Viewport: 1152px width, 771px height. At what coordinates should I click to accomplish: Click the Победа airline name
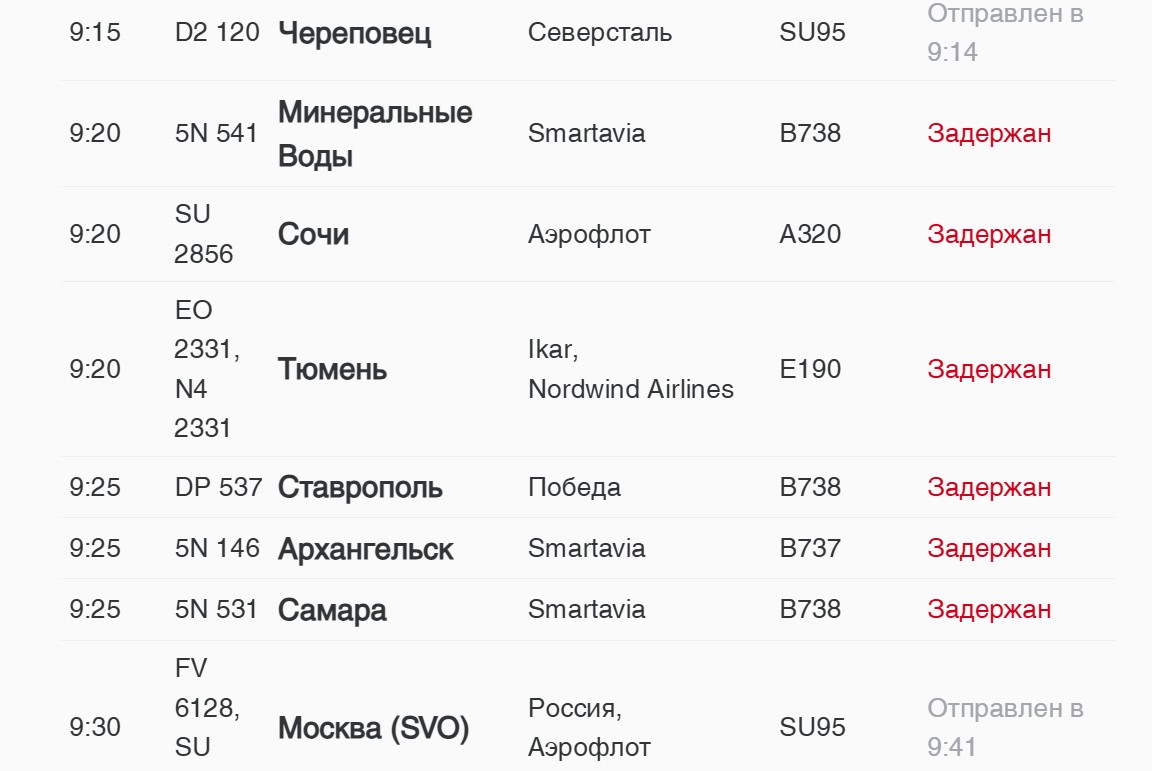pos(574,487)
